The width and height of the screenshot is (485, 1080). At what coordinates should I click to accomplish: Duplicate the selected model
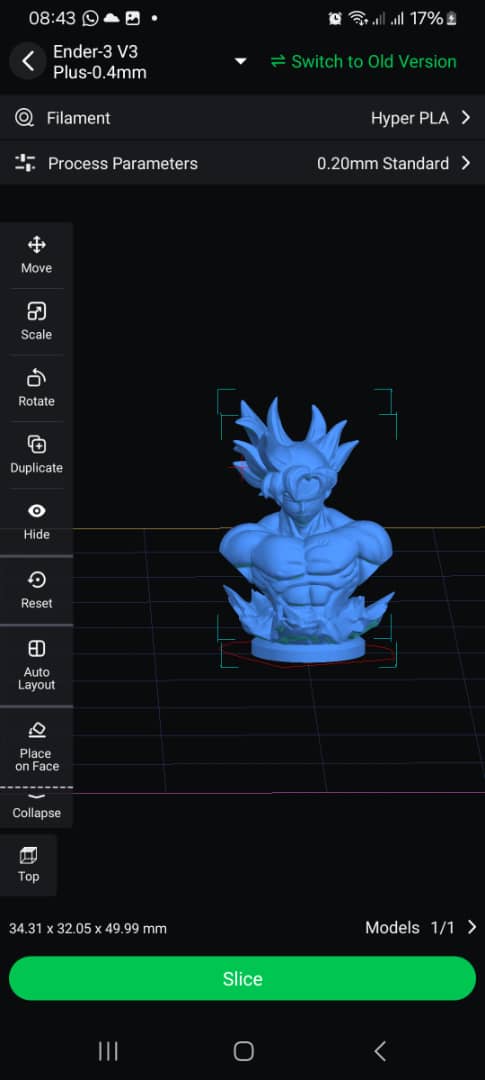point(37,455)
